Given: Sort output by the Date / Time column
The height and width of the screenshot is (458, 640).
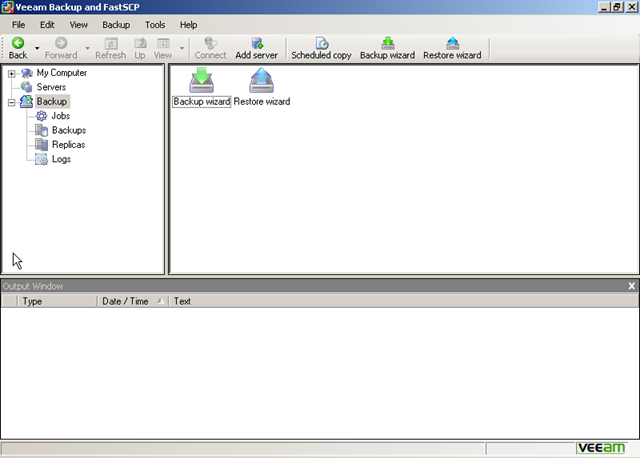Looking at the screenshot, I should point(125,301).
